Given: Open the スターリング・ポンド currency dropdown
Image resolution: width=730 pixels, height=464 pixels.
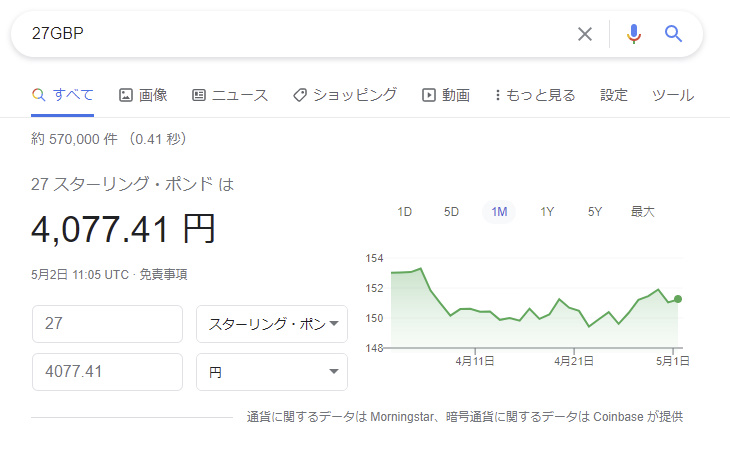Looking at the screenshot, I should 272,324.
